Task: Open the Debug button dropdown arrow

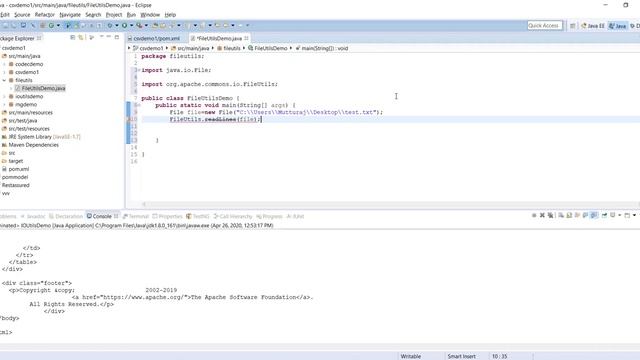Action: pyautogui.click(x=116, y=25)
